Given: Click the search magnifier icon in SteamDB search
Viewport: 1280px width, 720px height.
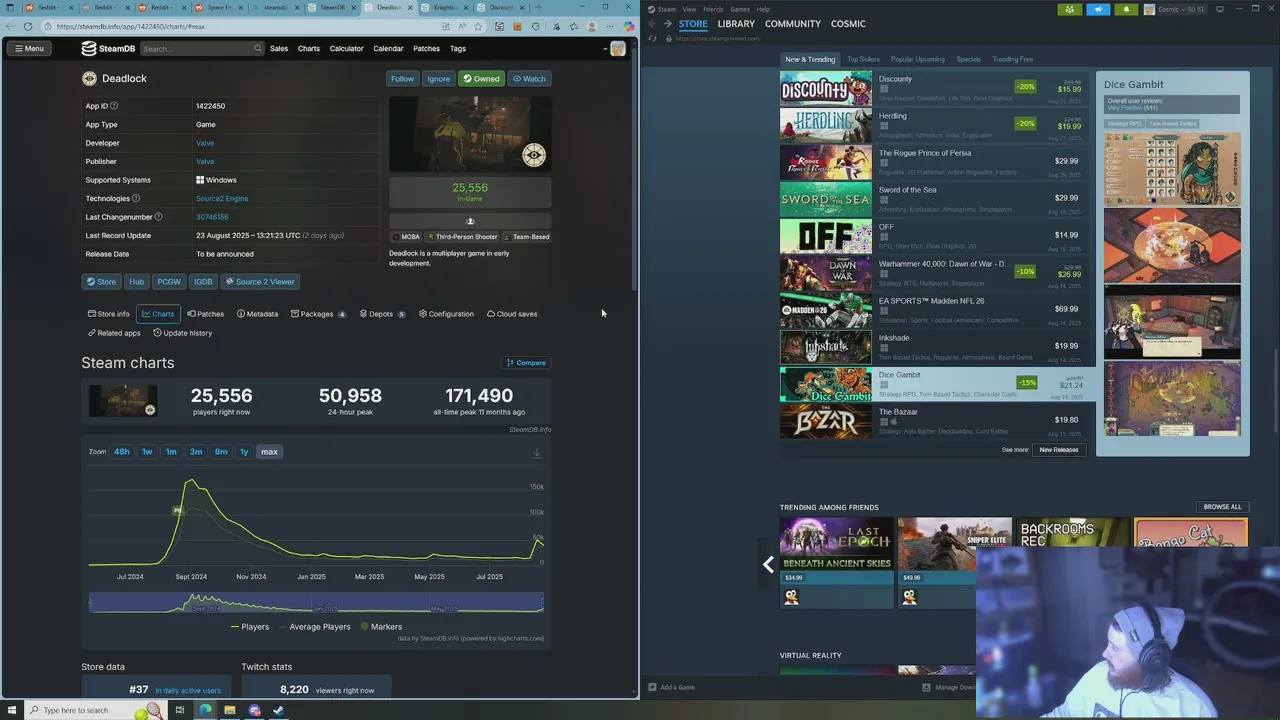Looking at the screenshot, I should point(257,48).
